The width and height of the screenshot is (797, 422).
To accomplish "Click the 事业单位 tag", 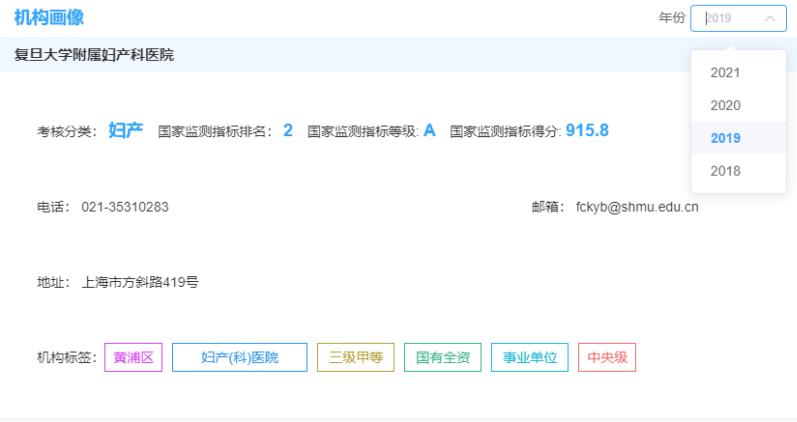I will (530, 357).
